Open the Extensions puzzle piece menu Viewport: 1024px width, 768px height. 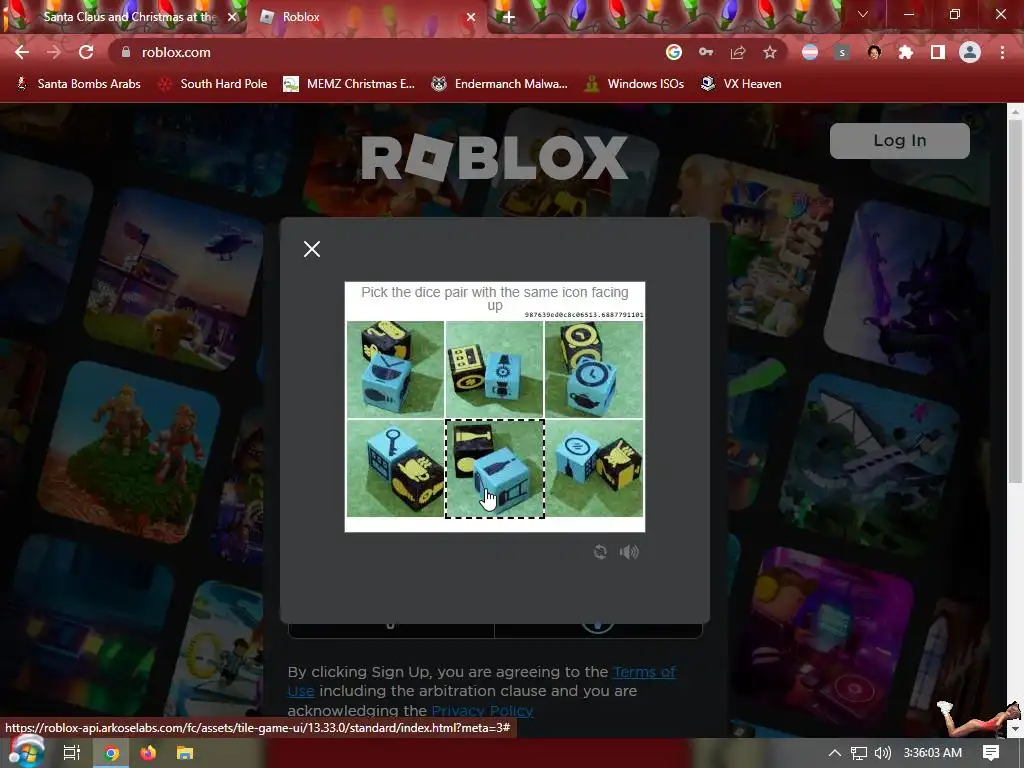[x=906, y=52]
